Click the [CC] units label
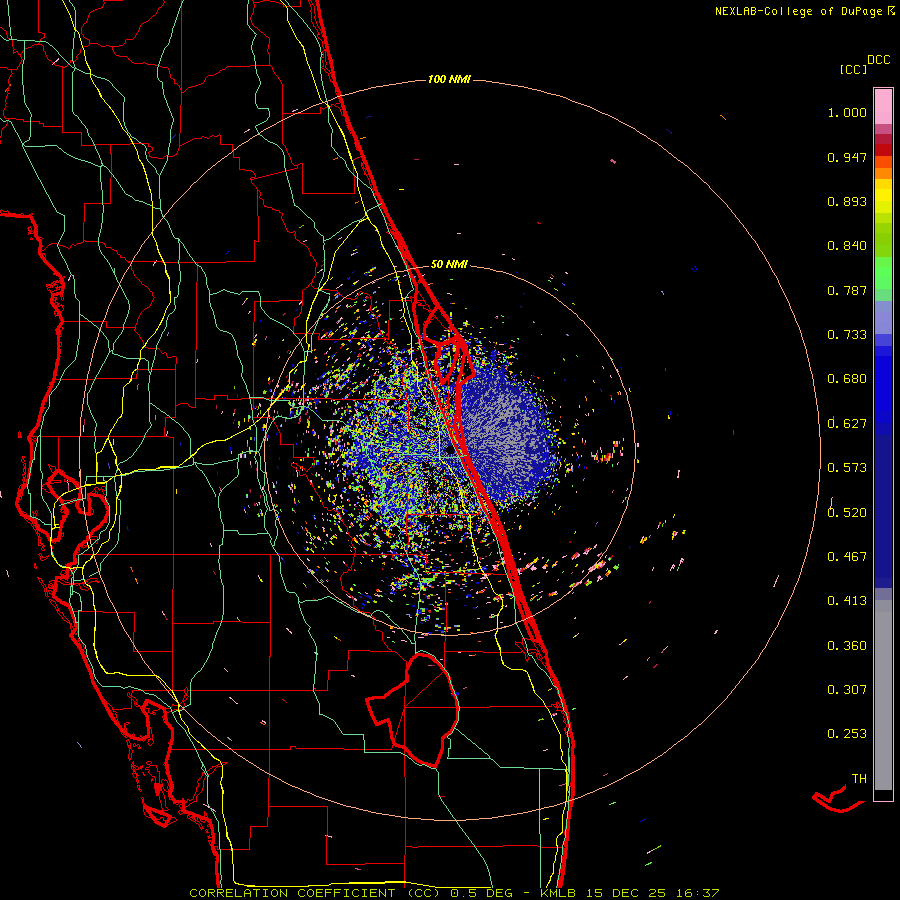900x900 pixels. [x=854, y=69]
